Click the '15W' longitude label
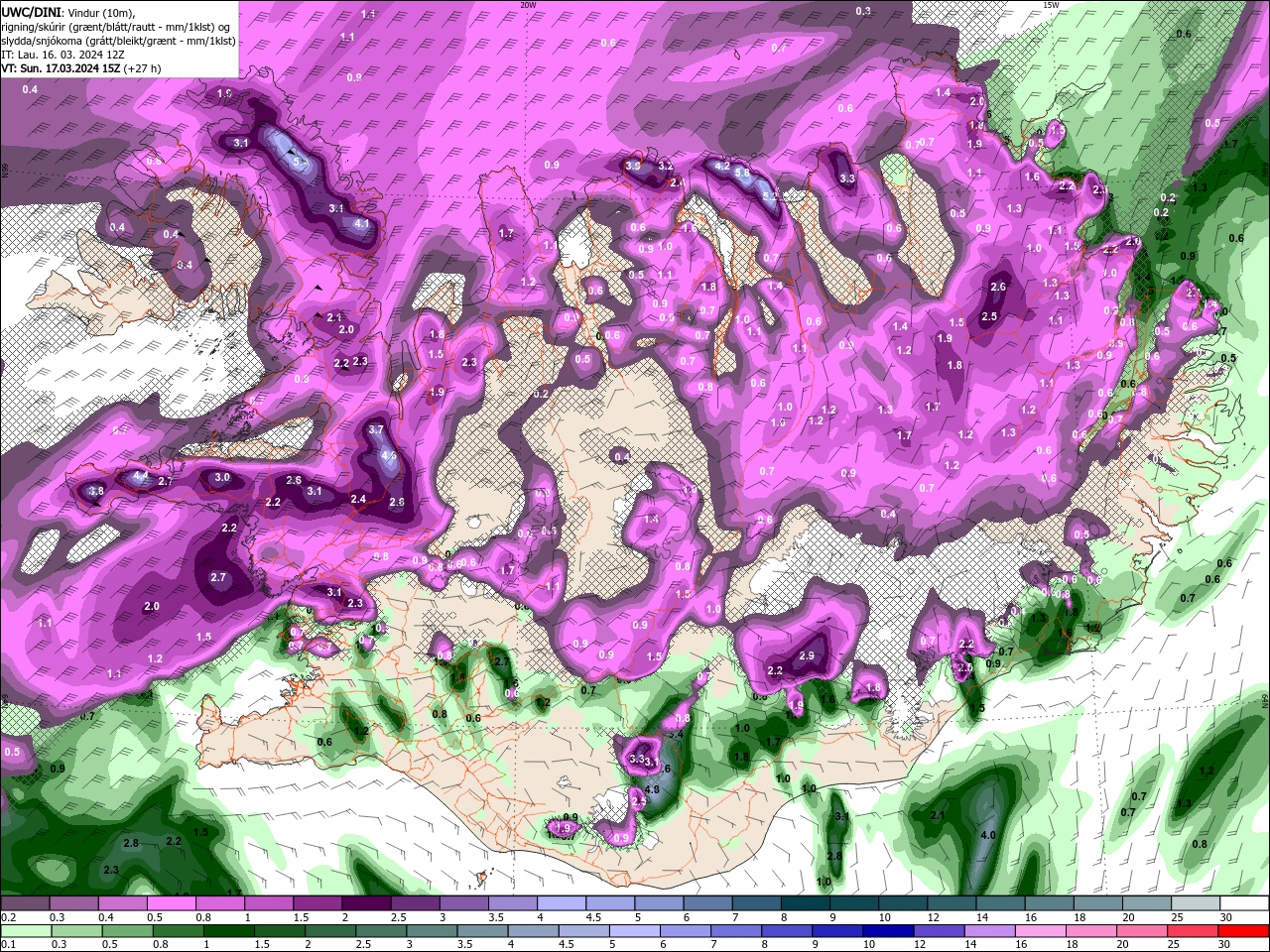 click(1051, 5)
